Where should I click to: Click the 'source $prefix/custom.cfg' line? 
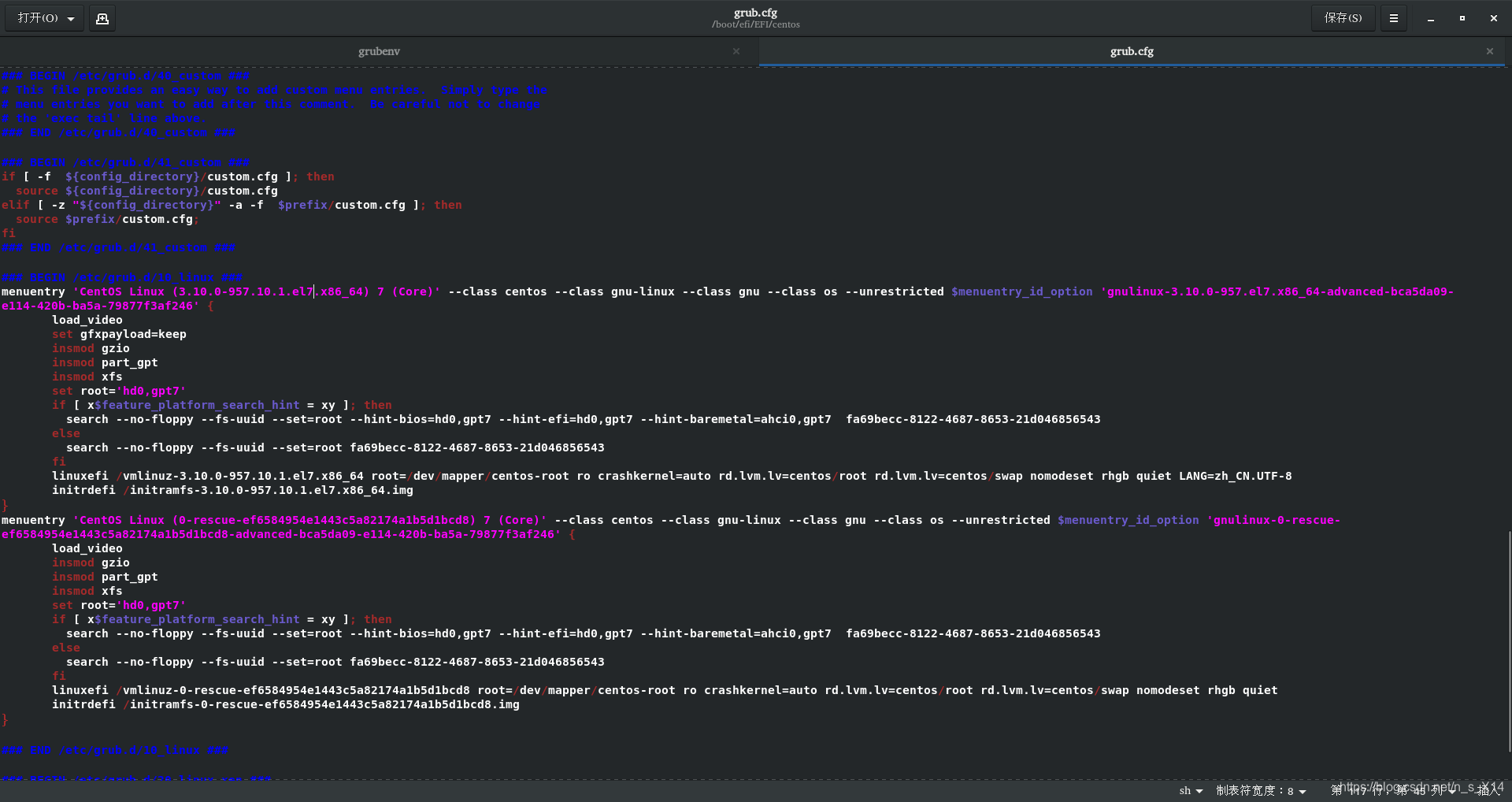coord(107,220)
